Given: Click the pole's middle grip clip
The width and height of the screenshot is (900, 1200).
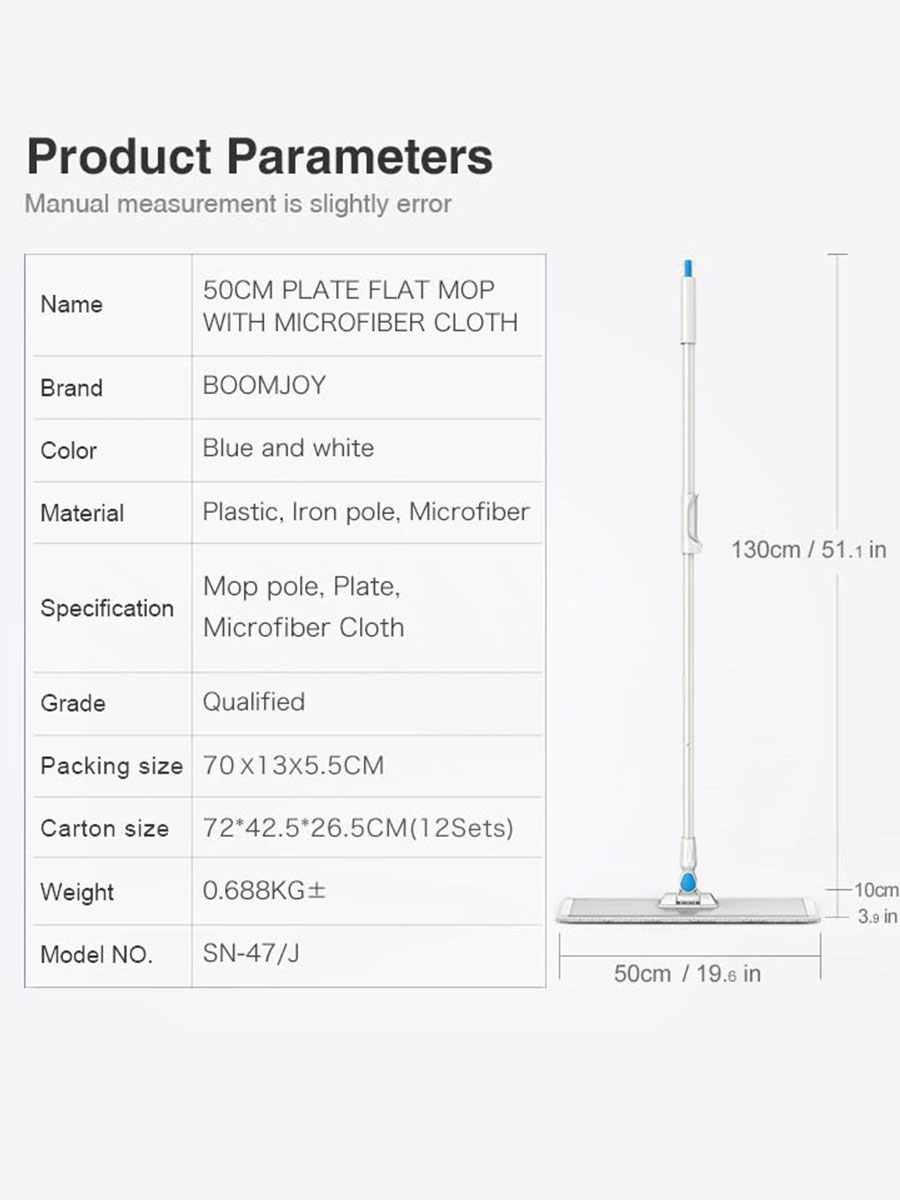Looking at the screenshot, I should 691,524.
